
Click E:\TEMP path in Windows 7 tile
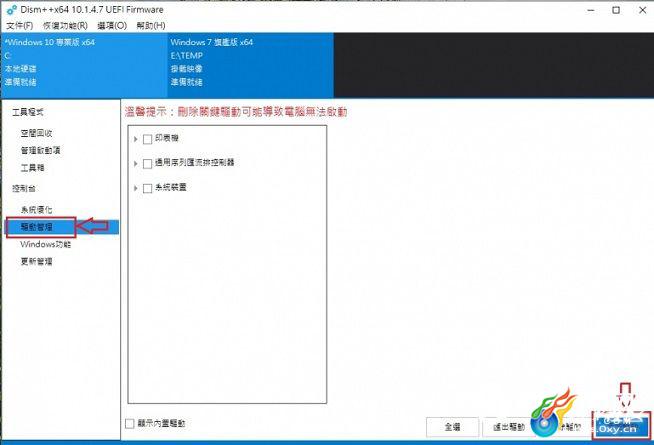[x=186, y=55]
